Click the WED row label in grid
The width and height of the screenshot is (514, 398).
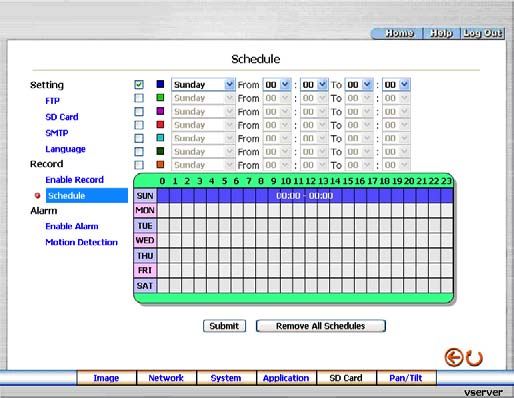[145, 240]
